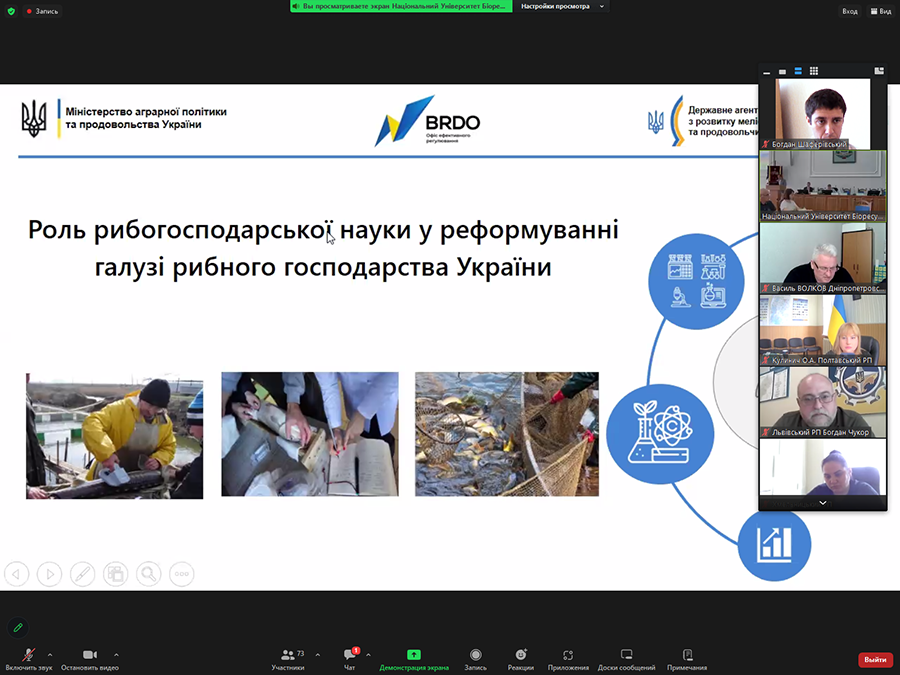This screenshot has height=675, width=900.
Task: Click the bar chart circle on slide
Action: 774,544
